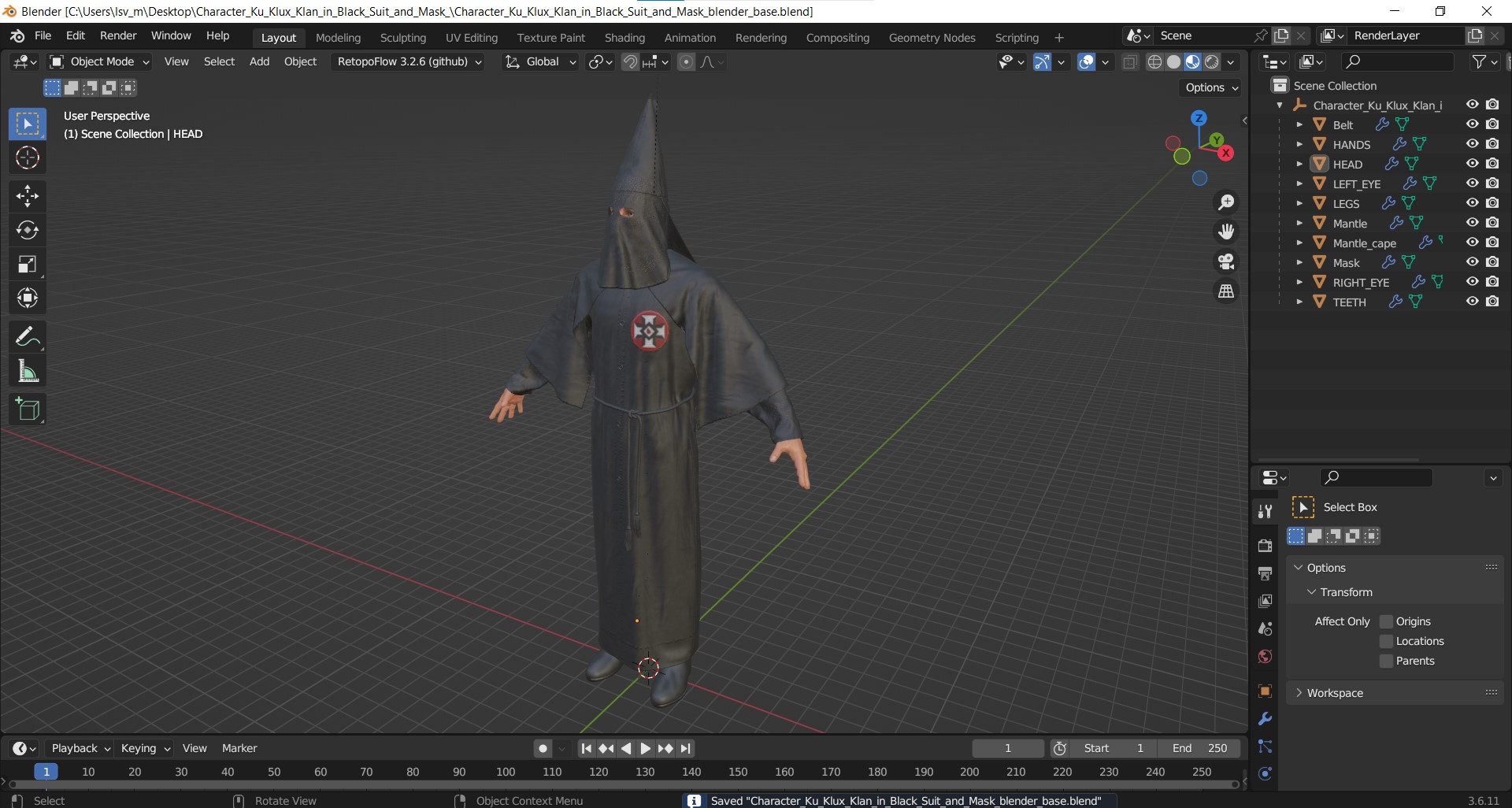Open the Particles properties tab
The height and width of the screenshot is (808, 1512).
[1265, 746]
